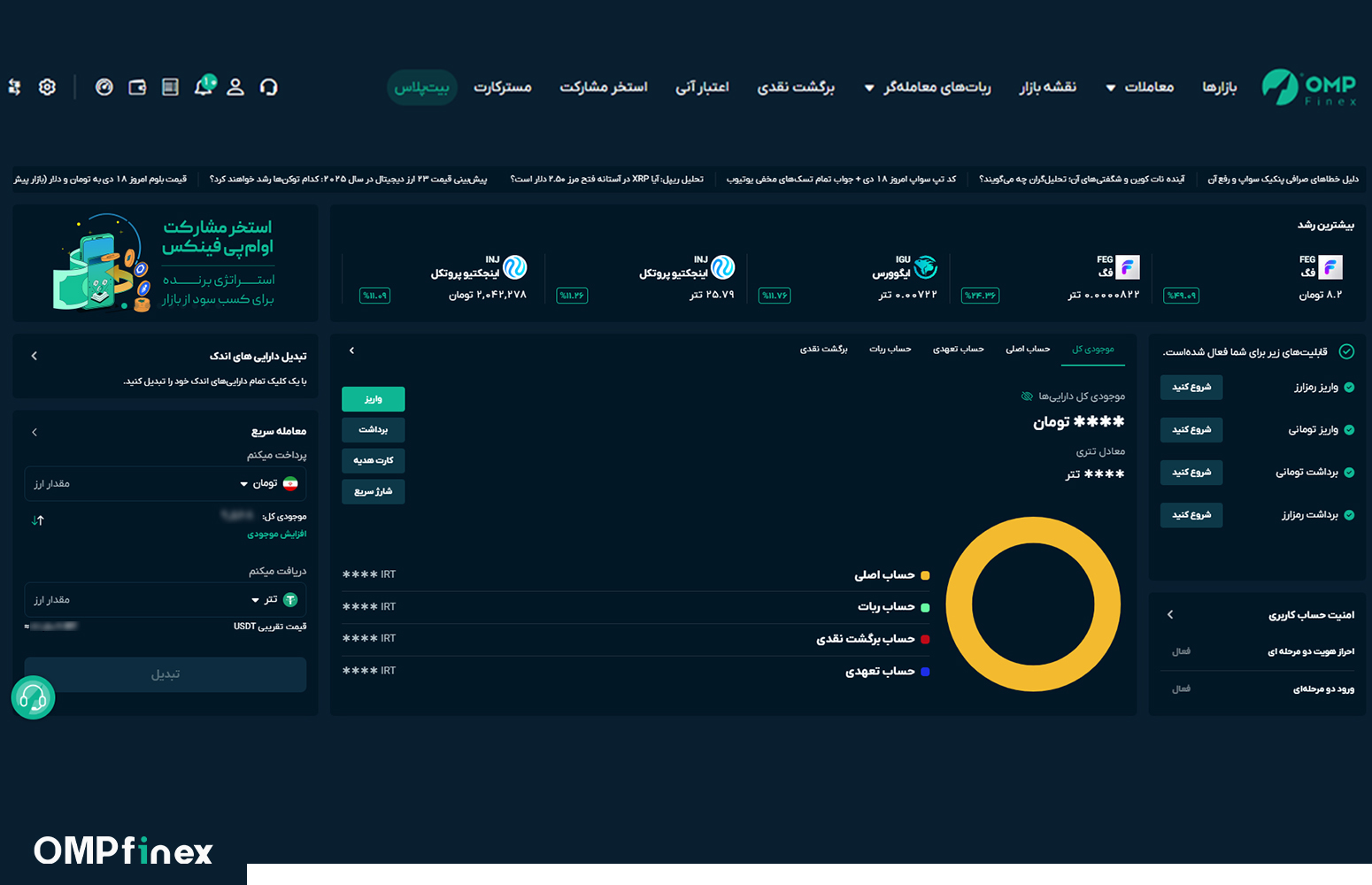Click the yellow حساب اصلی legend swatch
This screenshot has height=885, width=1372.
click(x=925, y=575)
